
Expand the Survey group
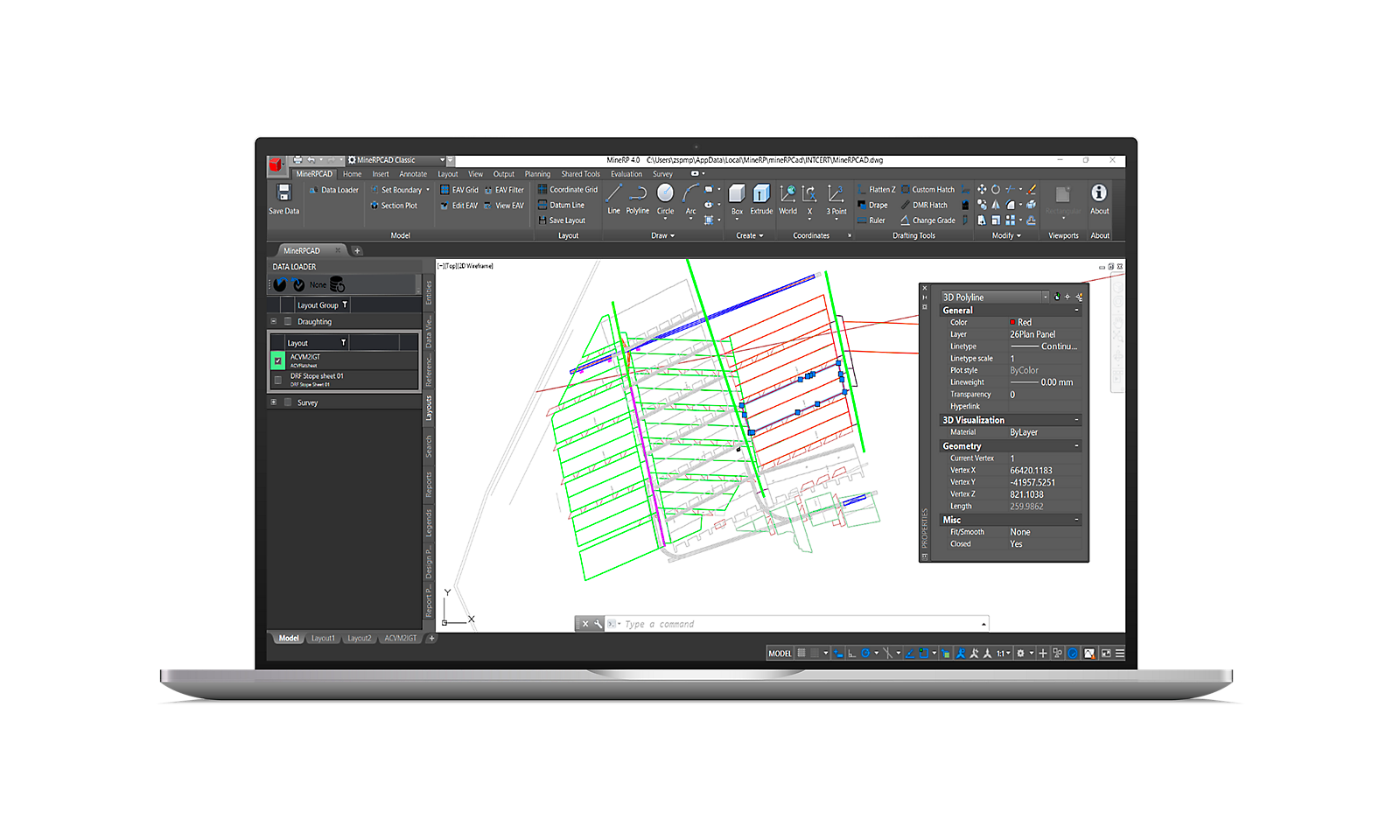click(x=274, y=402)
